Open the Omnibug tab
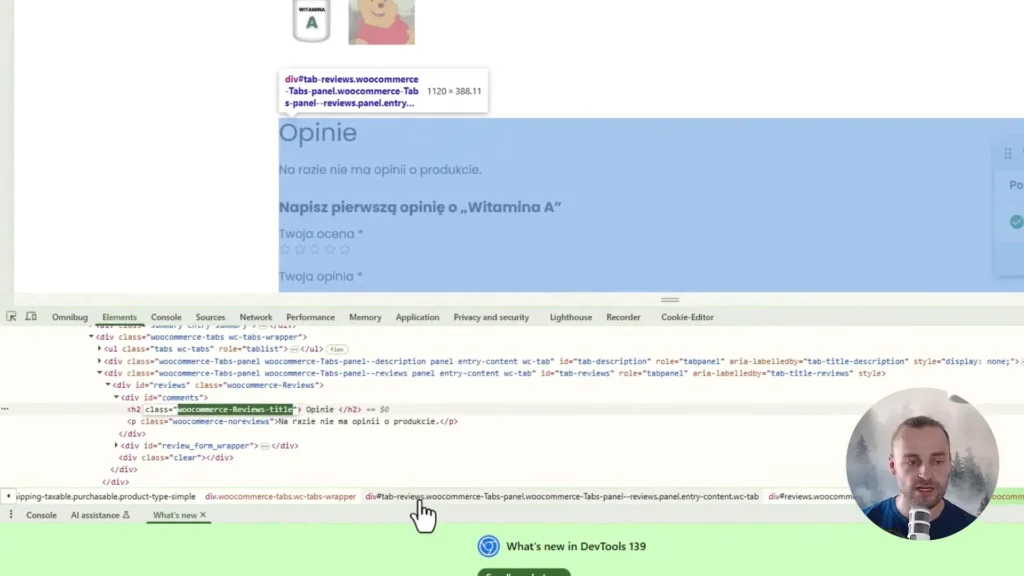 (70, 317)
